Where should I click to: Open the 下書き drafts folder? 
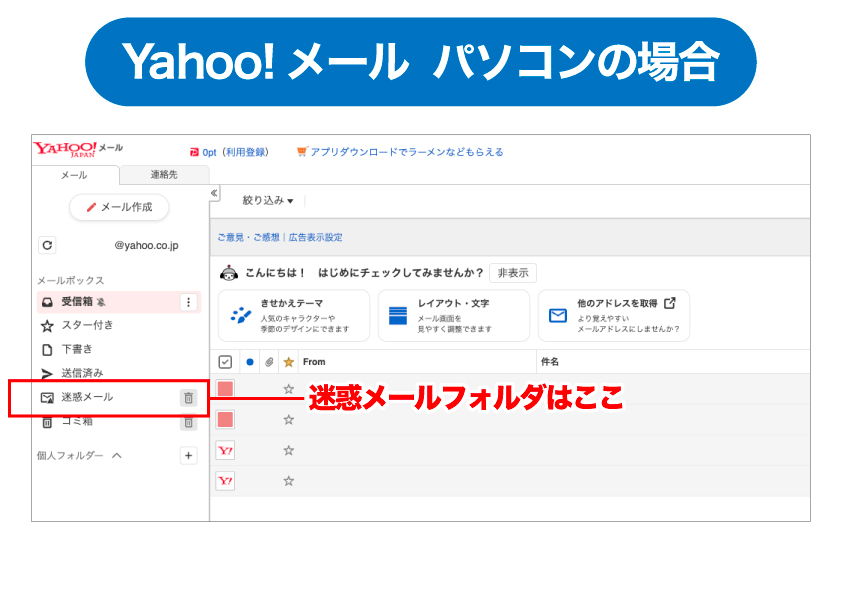[x=67, y=350]
